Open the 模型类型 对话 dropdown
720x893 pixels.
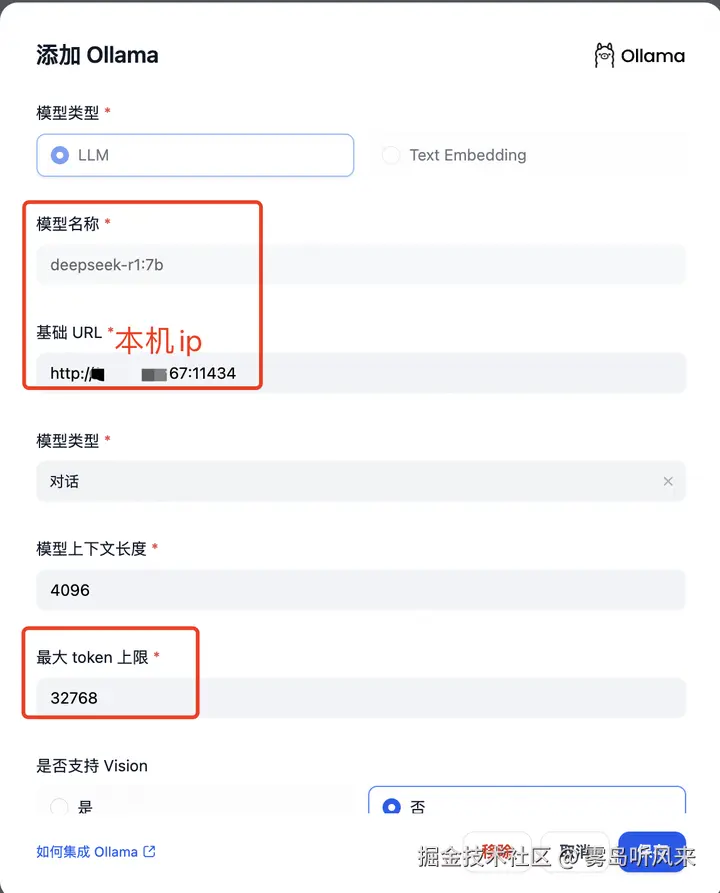coord(350,481)
